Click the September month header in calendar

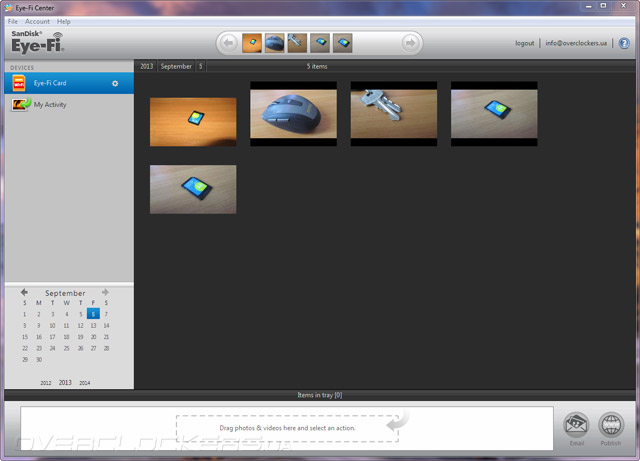pos(65,293)
